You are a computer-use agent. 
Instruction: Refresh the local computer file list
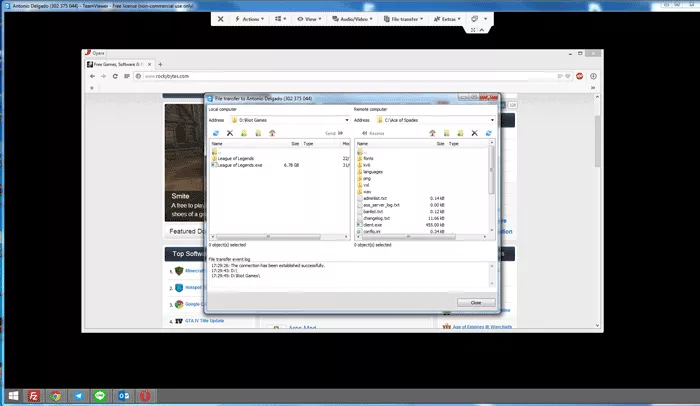(216, 133)
